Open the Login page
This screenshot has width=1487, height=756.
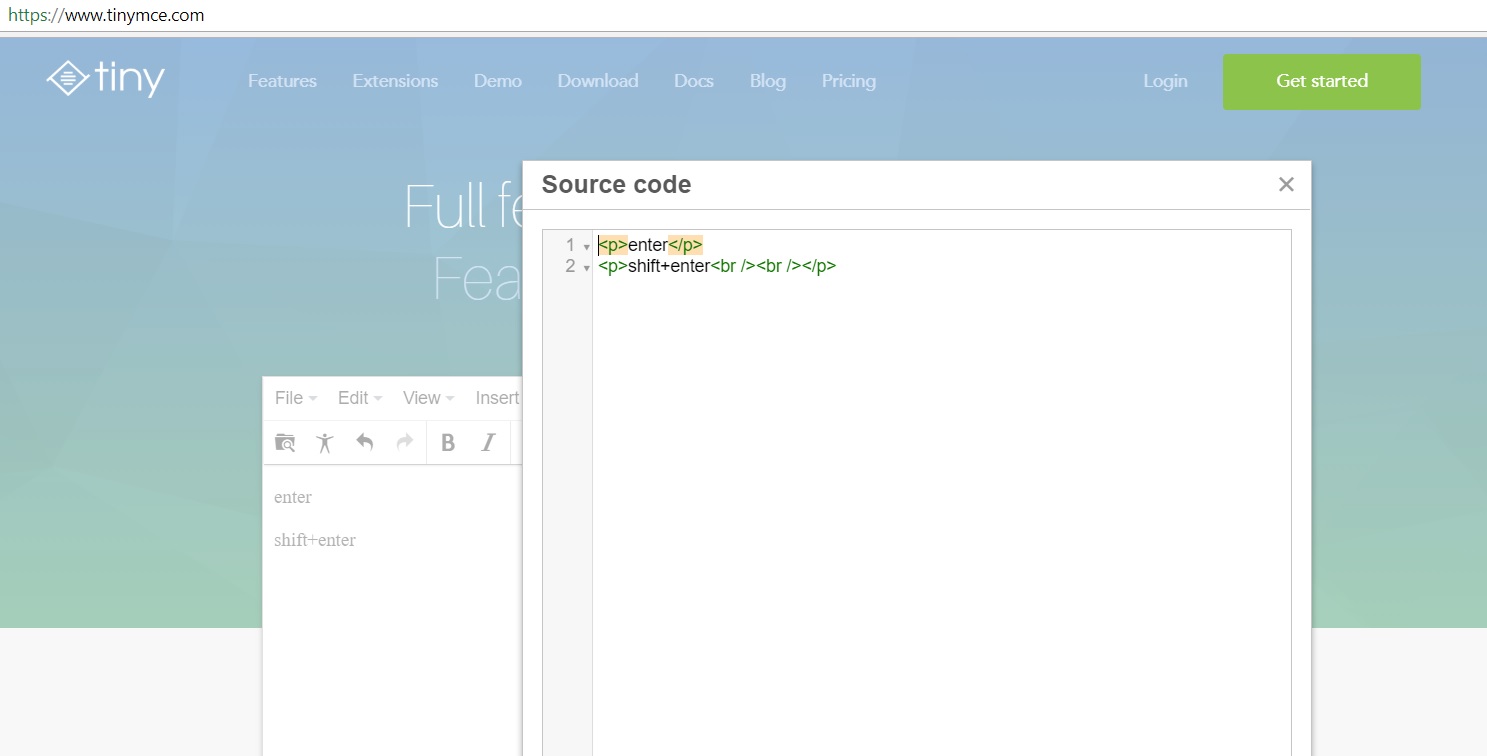[1164, 81]
